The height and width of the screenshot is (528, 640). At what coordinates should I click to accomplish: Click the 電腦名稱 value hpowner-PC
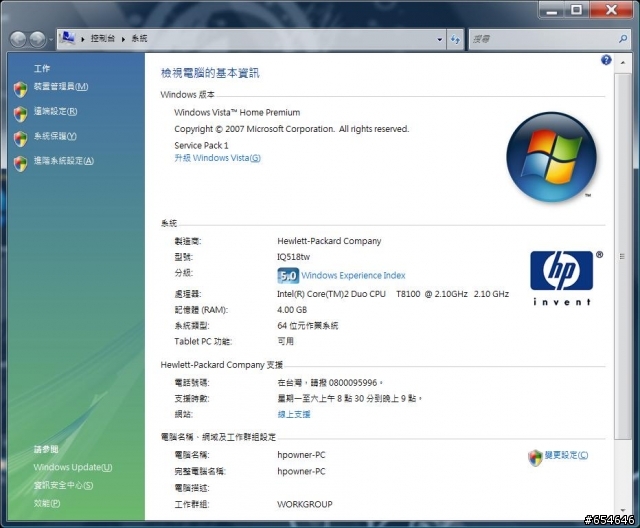coord(301,455)
